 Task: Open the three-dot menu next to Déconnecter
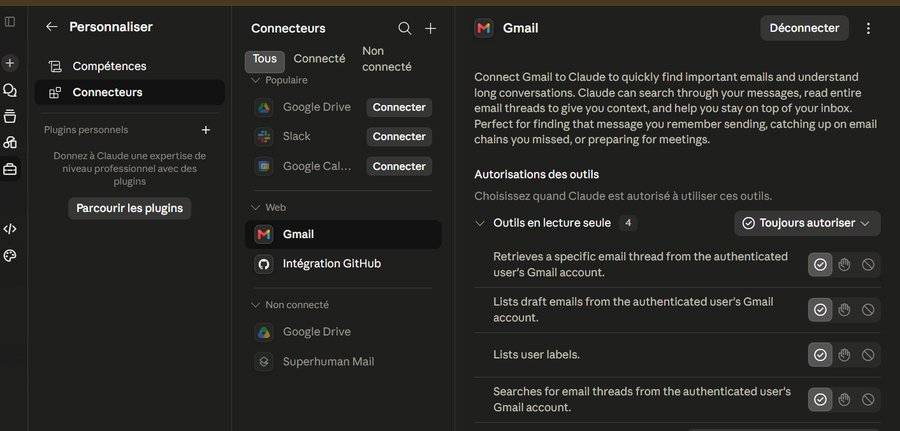868,28
